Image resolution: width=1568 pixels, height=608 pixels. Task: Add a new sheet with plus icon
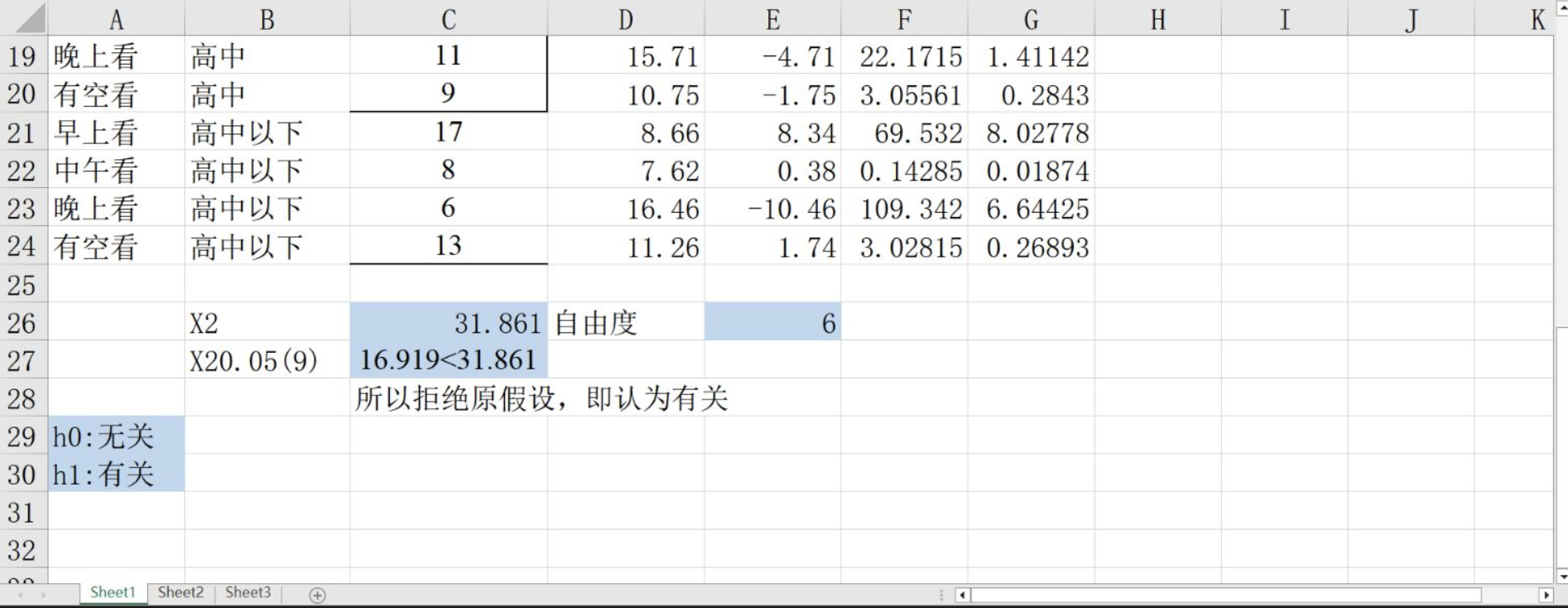[x=317, y=595]
